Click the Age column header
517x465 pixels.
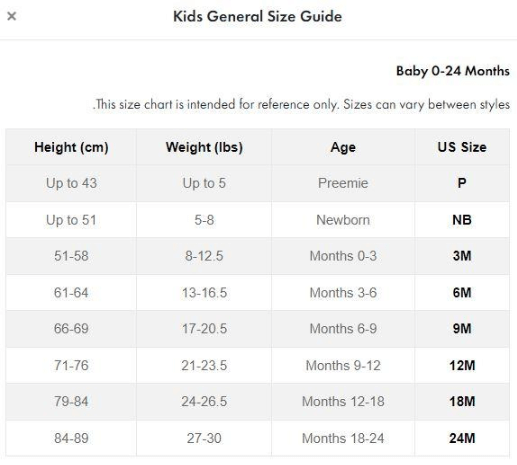(x=343, y=147)
